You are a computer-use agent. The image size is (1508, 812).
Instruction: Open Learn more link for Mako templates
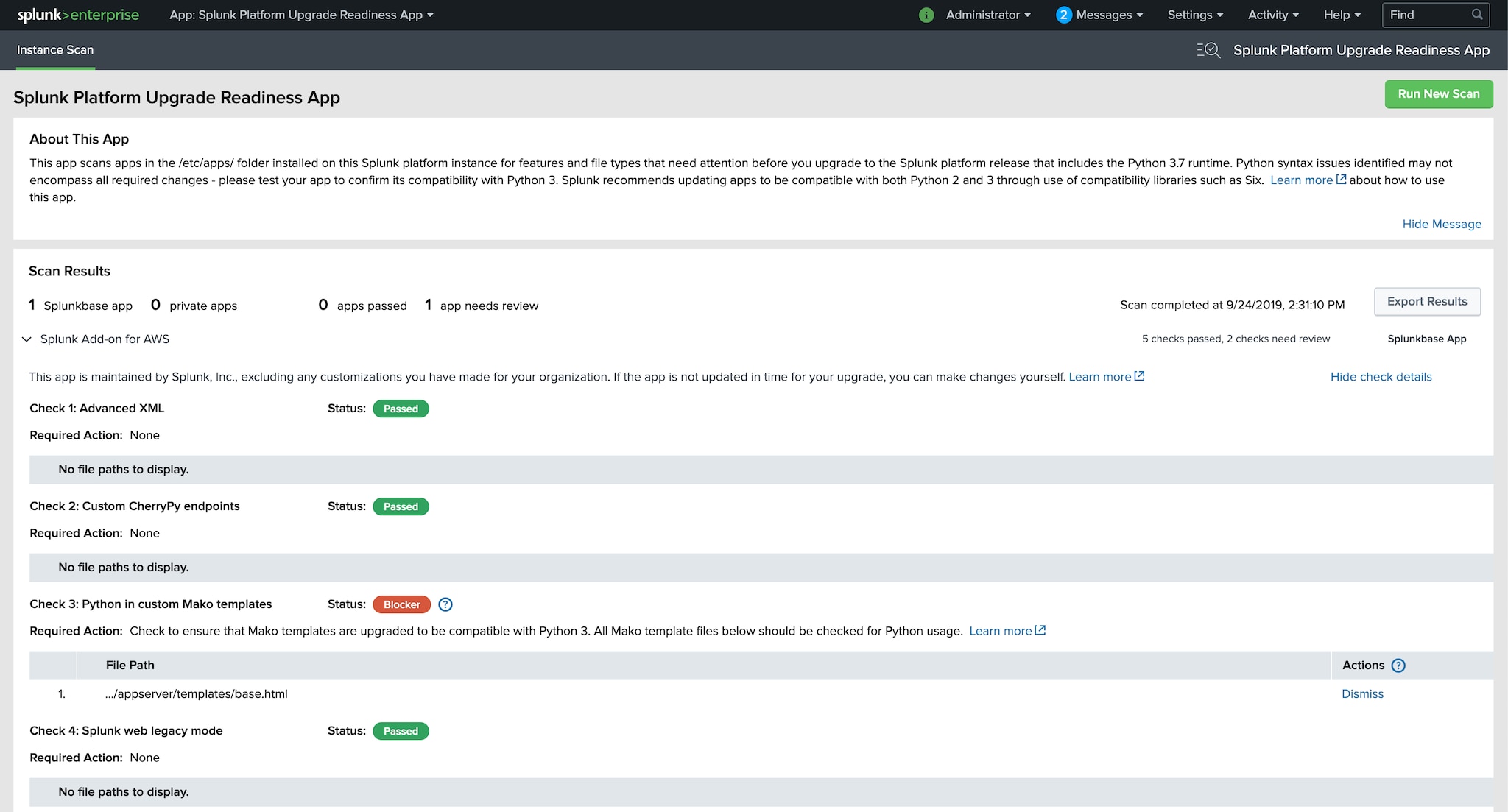[x=1007, y=631]
